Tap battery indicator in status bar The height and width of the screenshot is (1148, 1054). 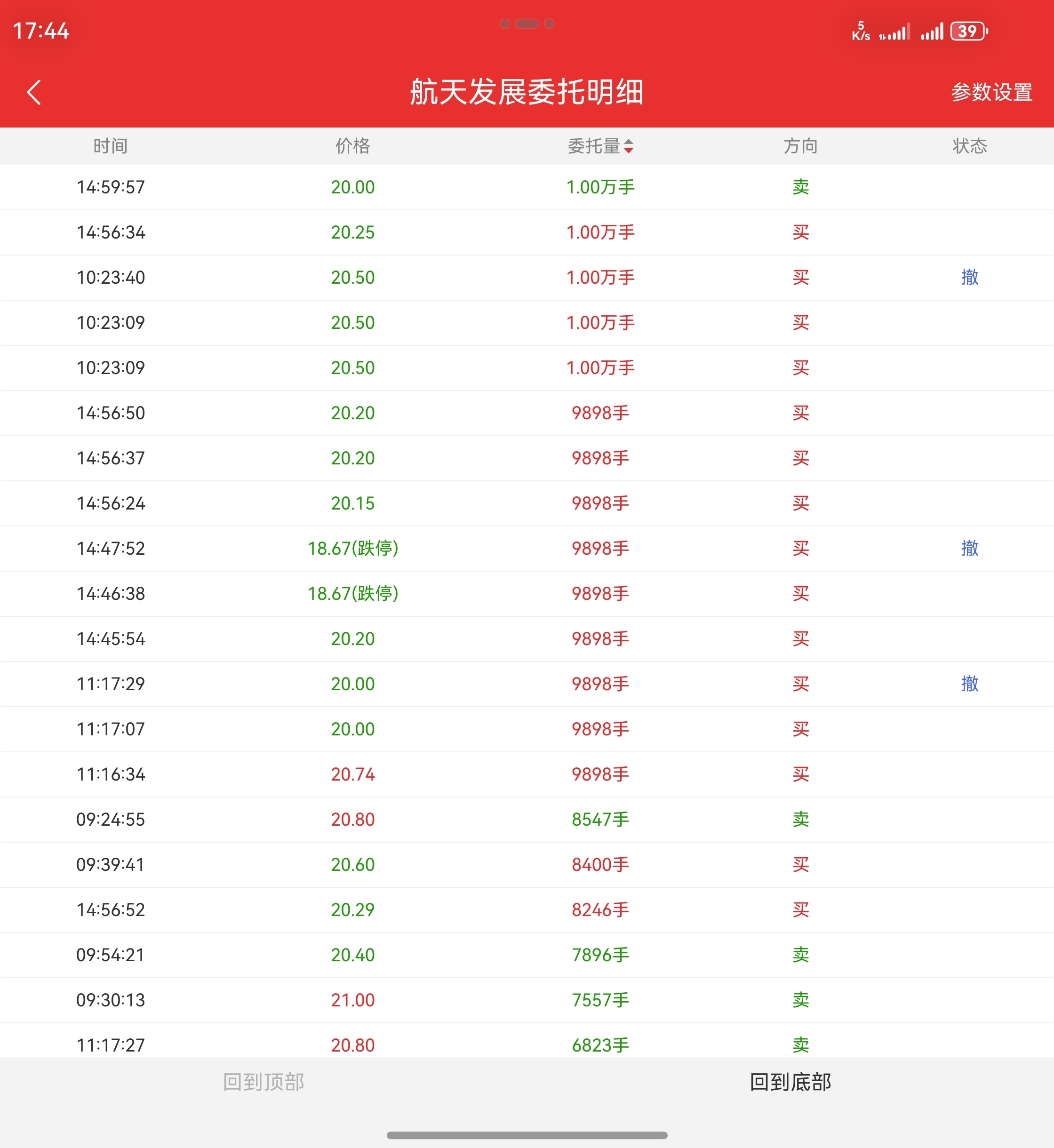[x=968, y=31]
